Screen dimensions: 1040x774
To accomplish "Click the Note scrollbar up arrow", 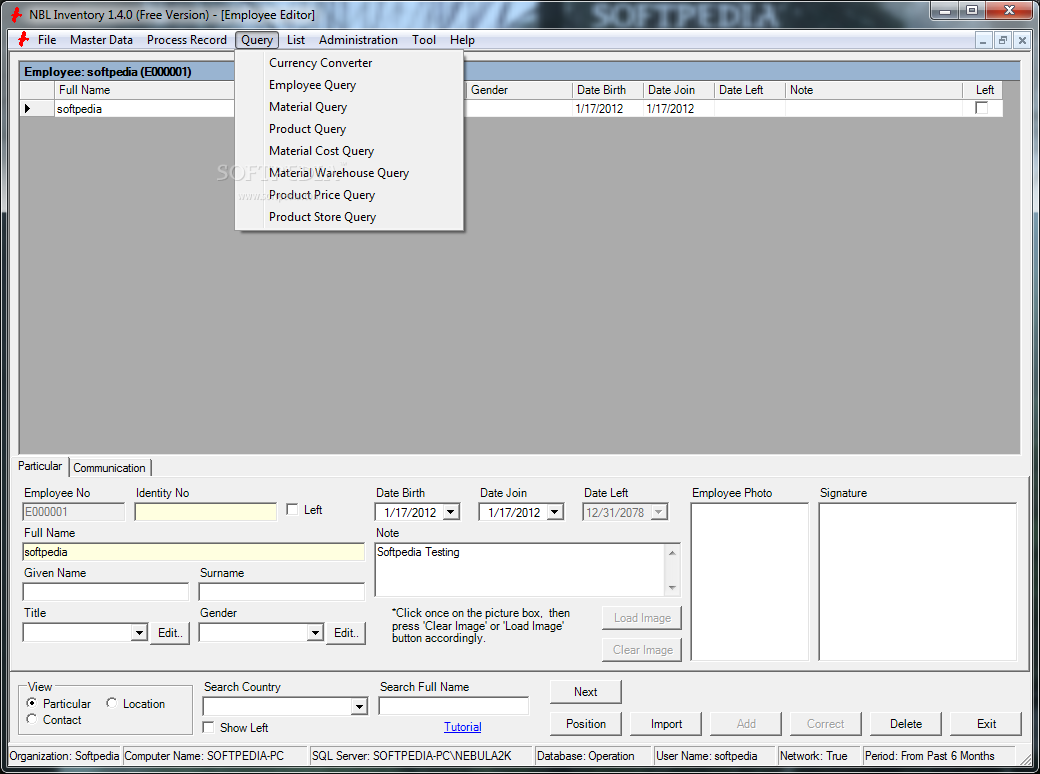I will [672, 552].
